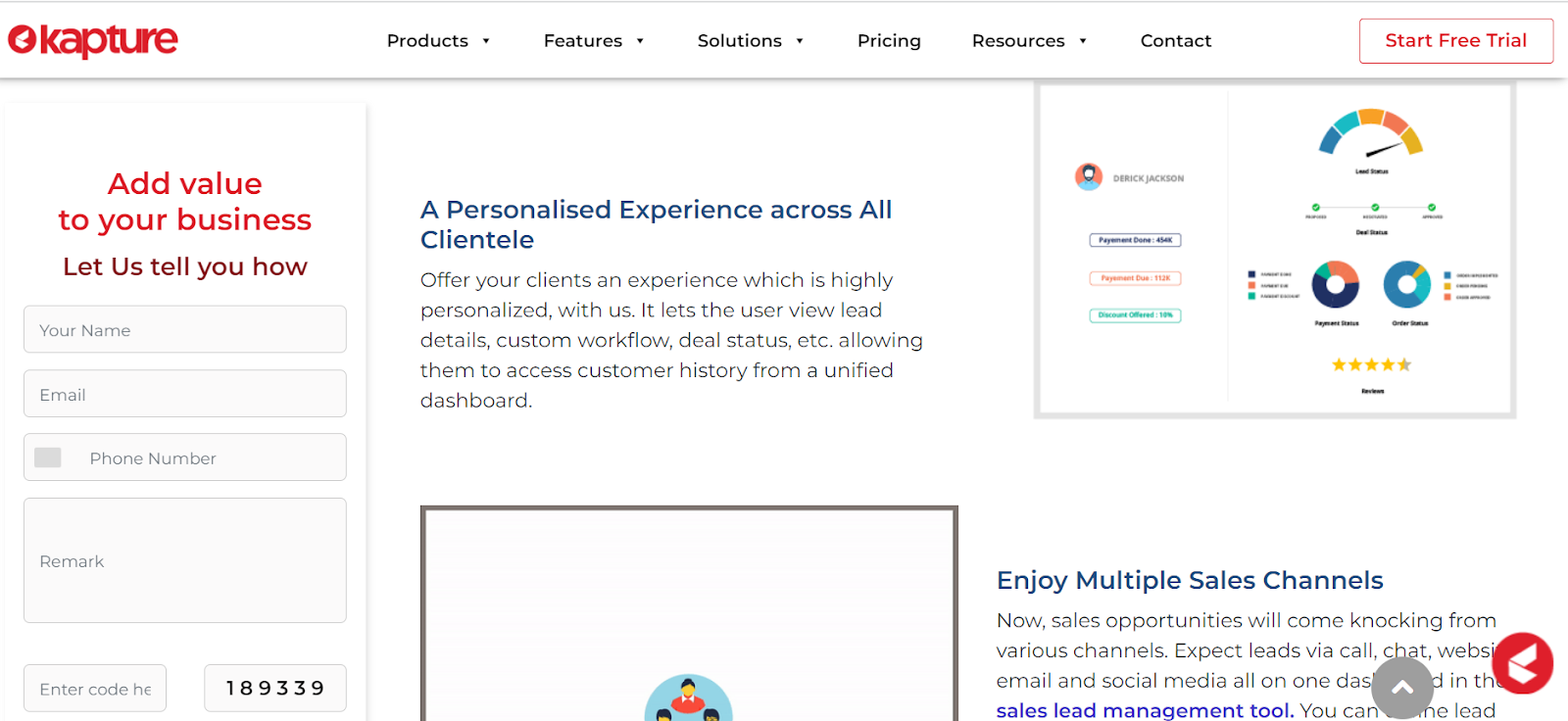Screen dimensions: 1568x721
Task: Click the Start Free Trial button
Action: coord(1456,41)
